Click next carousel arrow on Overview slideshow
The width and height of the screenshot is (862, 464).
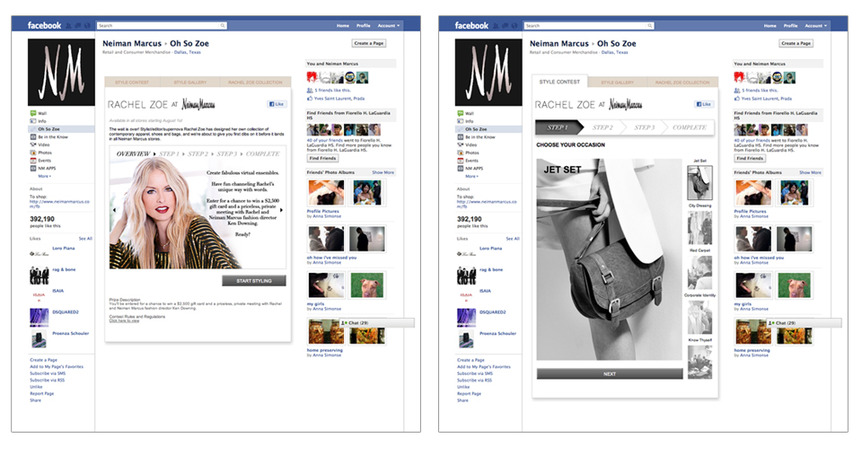281,210
